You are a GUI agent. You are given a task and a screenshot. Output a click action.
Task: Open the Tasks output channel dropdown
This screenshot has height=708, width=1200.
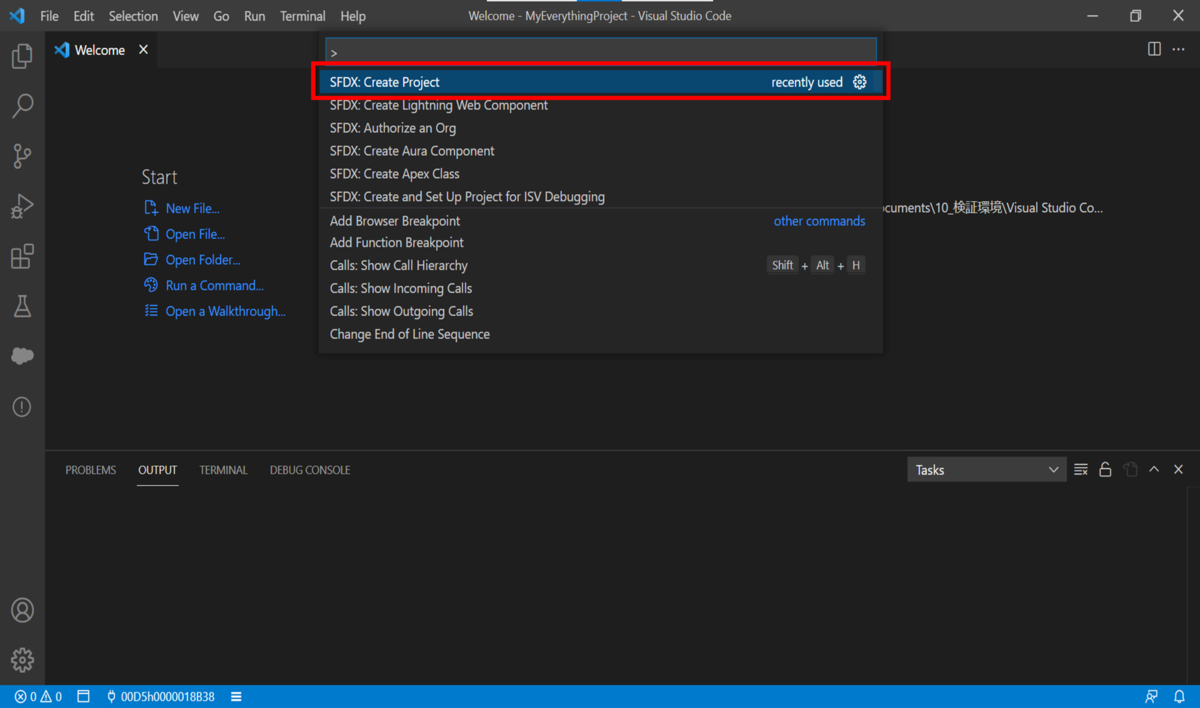click(x=986, y=469)
